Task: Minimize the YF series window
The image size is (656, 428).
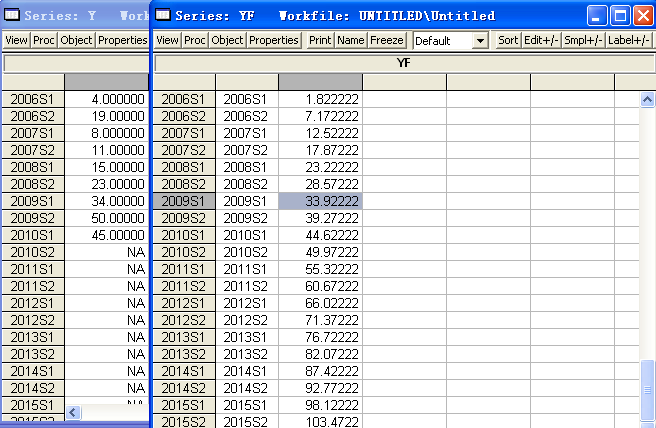Action: coord(597,16)
